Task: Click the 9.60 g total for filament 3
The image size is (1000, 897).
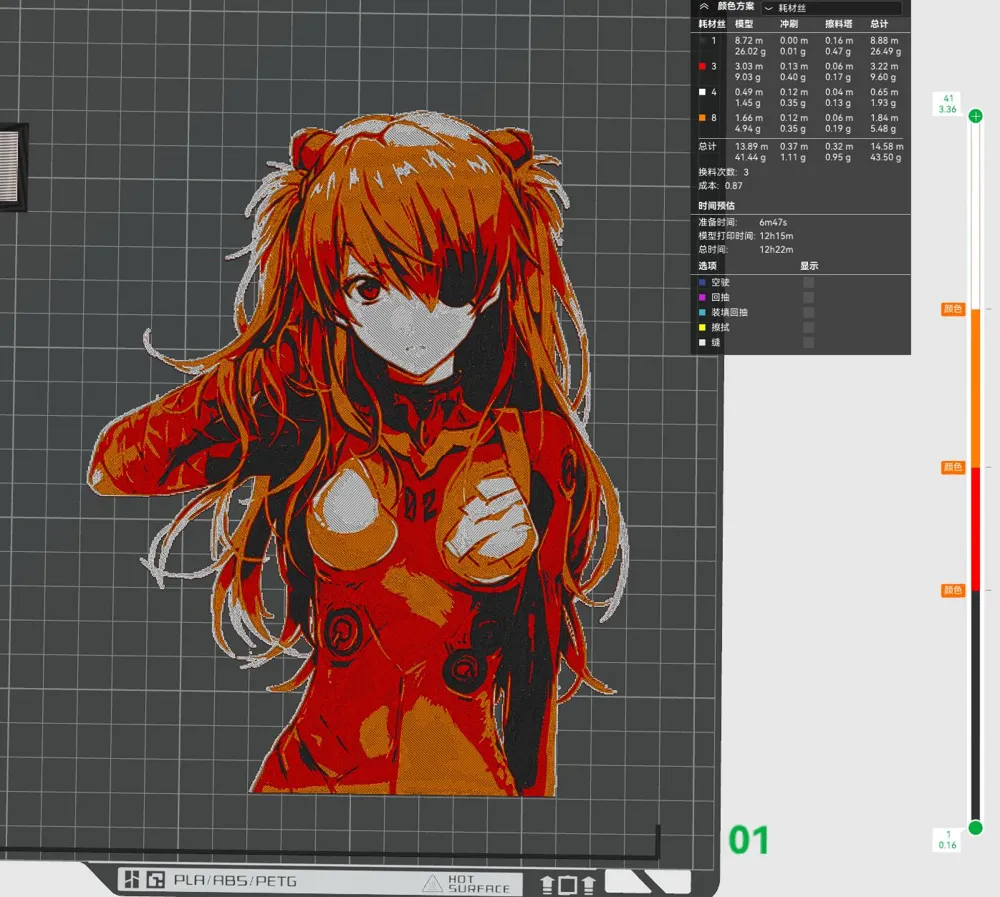Action: click(883, 77)
